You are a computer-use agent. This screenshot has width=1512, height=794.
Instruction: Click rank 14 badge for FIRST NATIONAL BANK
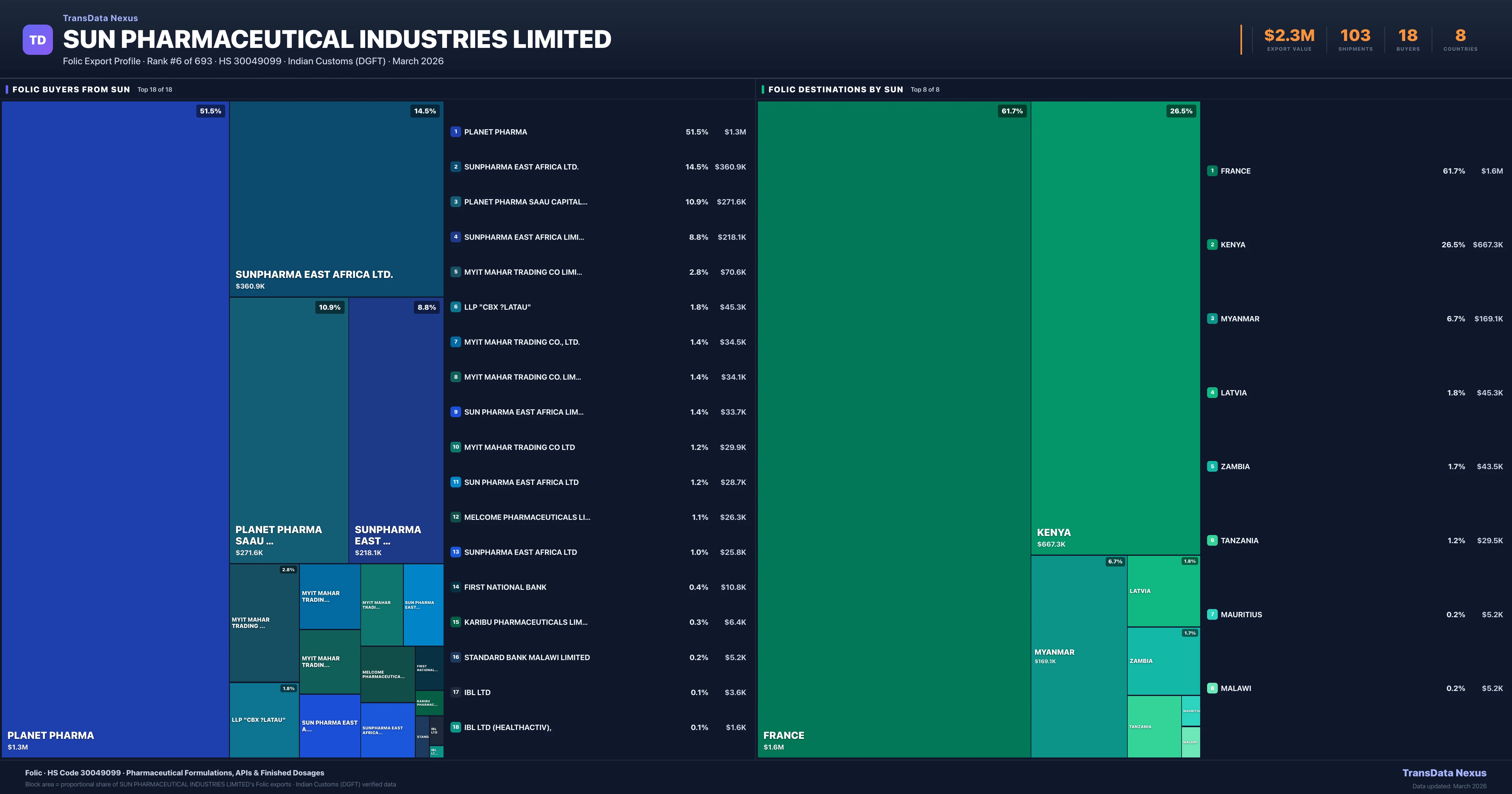(x=455, y=587)
